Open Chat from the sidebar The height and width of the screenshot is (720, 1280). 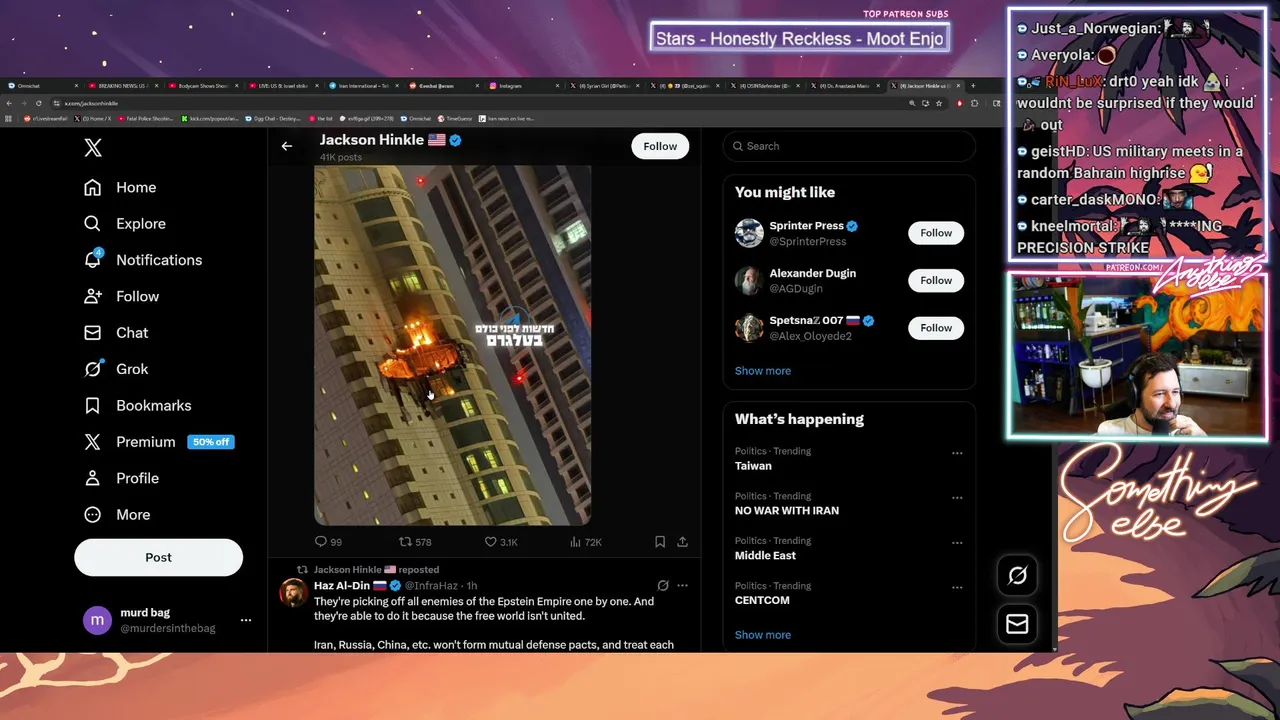116,333
